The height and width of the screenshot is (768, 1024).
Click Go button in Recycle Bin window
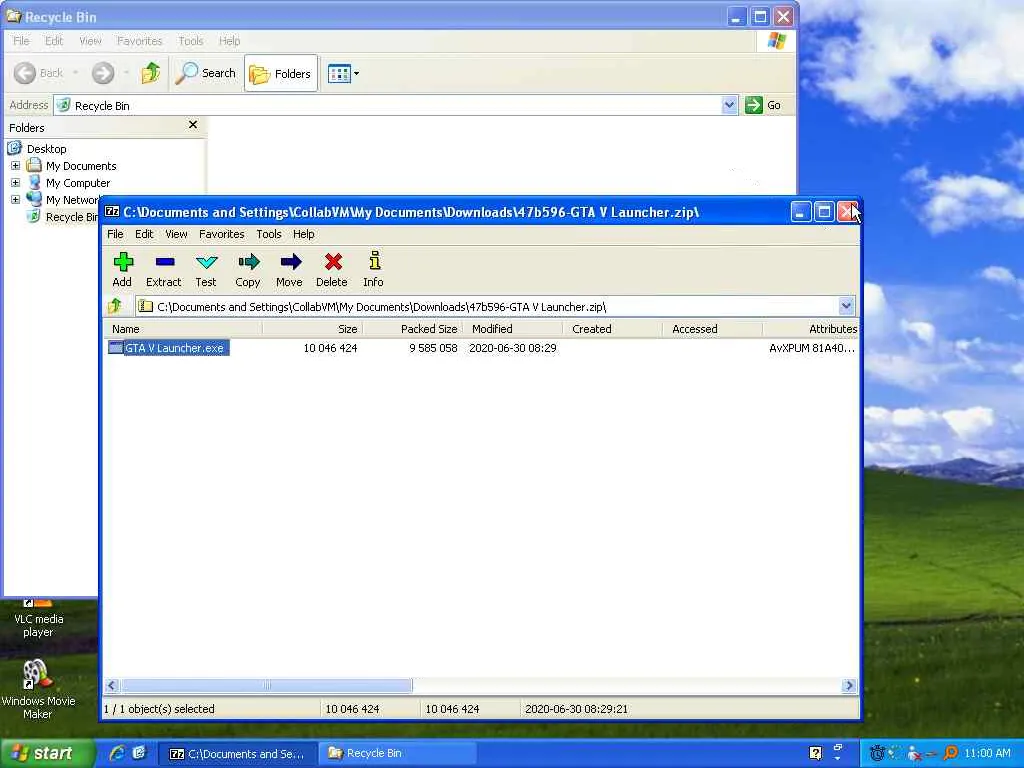click(763, 104)
